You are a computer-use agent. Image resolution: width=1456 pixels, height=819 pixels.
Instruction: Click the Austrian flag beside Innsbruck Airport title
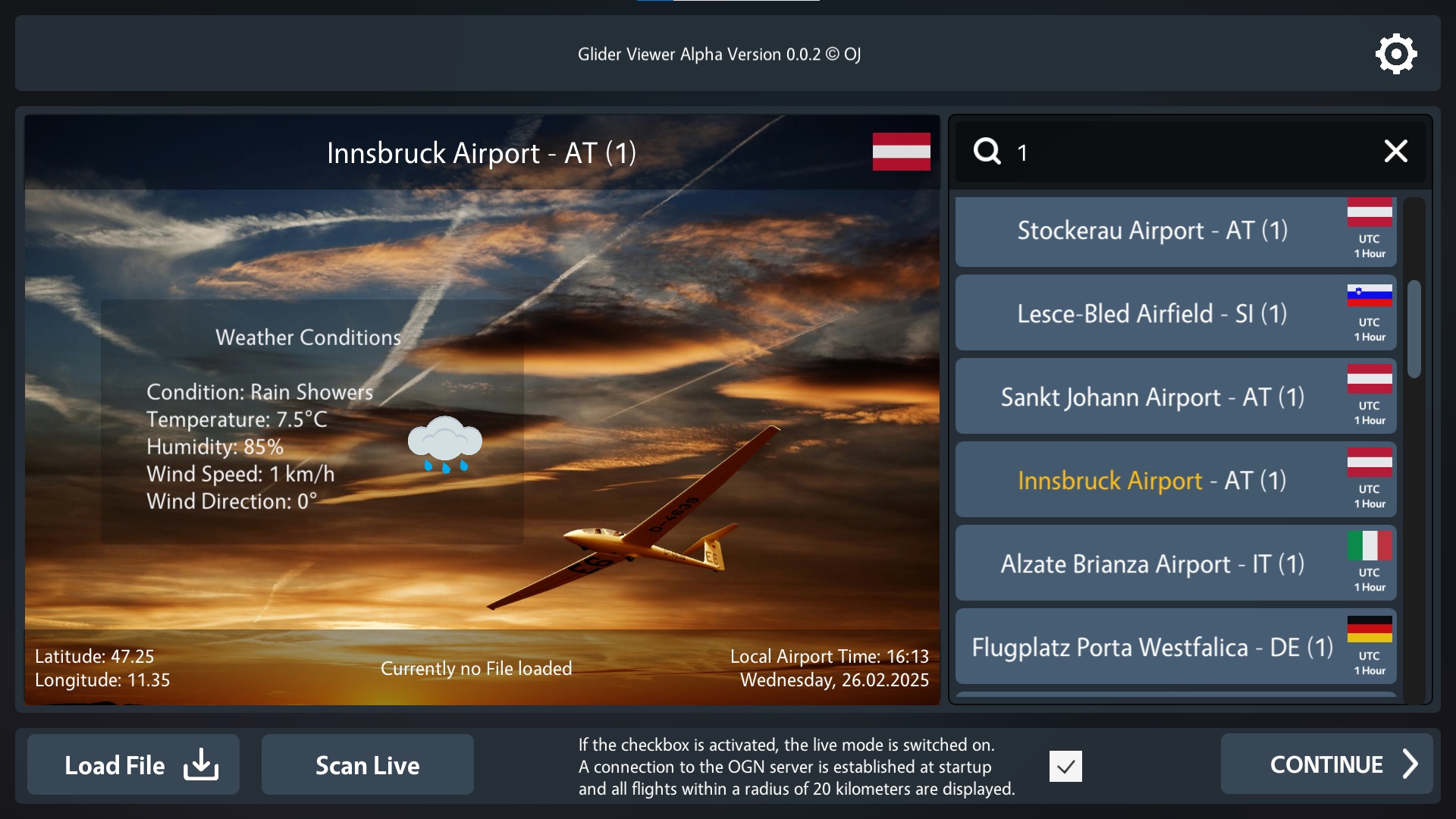pos(901,152)
